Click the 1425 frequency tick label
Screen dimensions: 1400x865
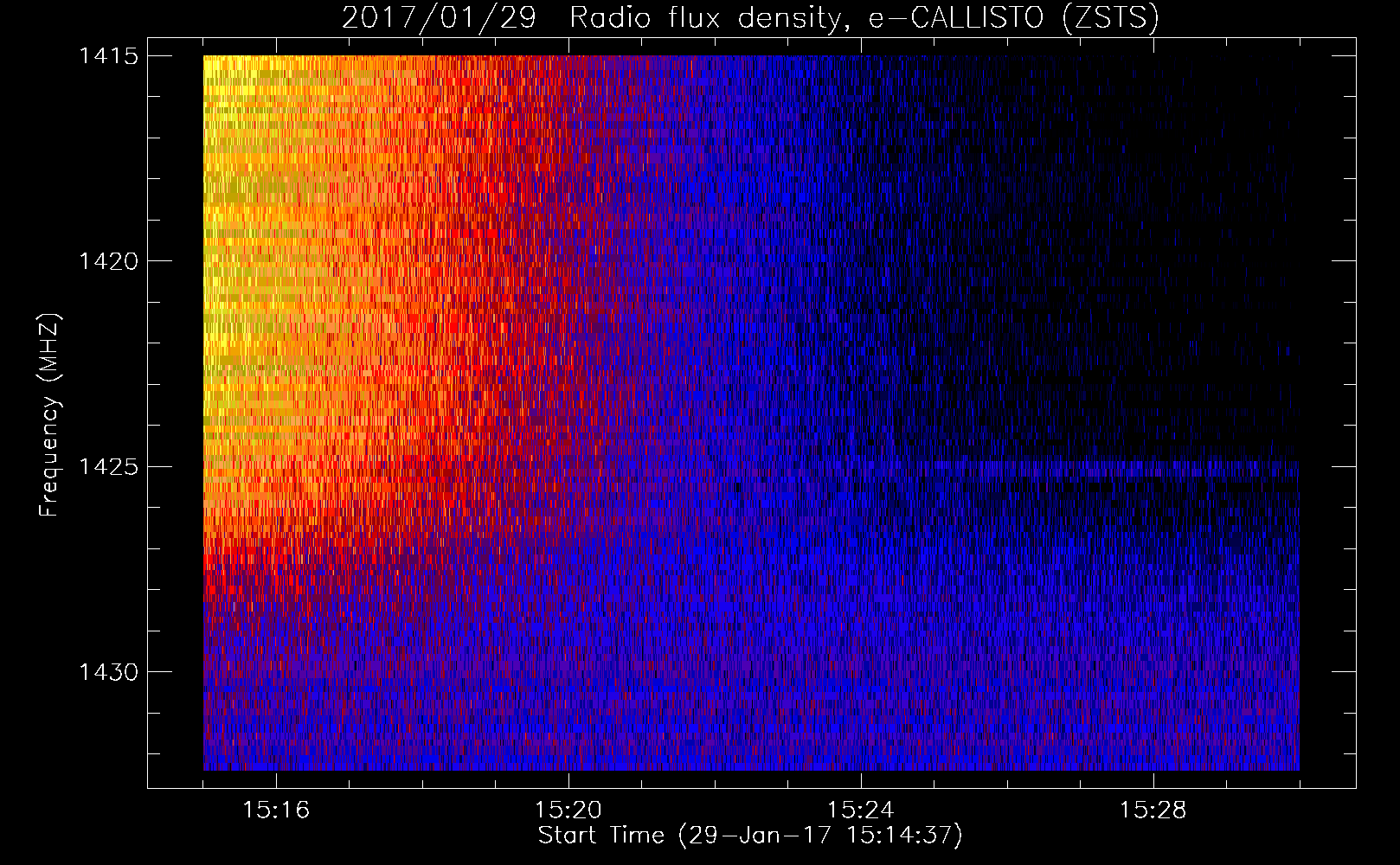coord(109,467)
